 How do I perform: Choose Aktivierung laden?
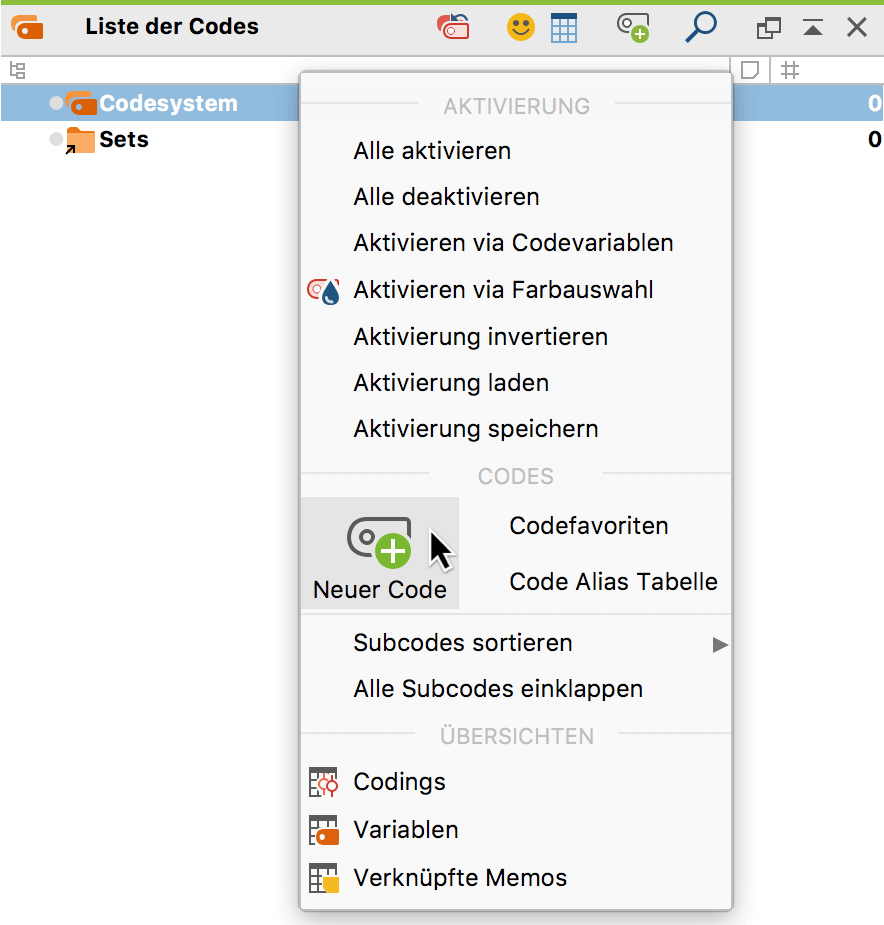coord(451,383)
